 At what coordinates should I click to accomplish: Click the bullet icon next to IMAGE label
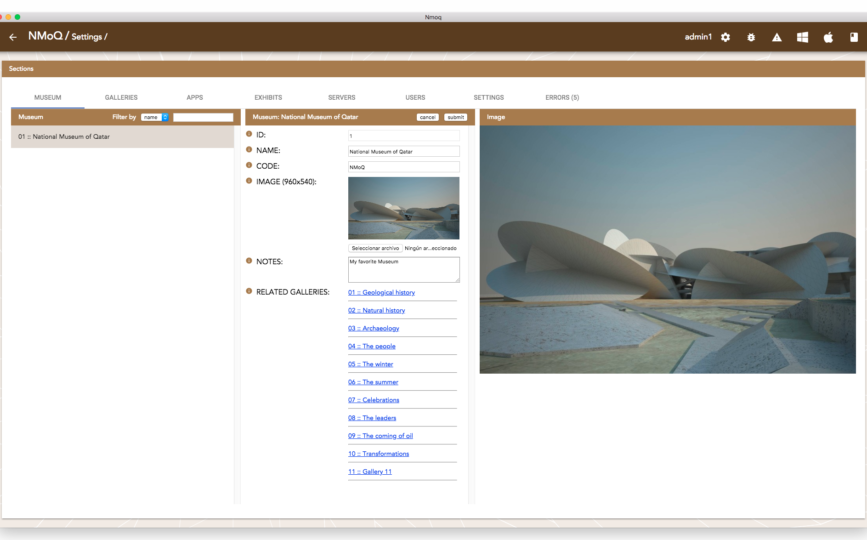point(249,180)
